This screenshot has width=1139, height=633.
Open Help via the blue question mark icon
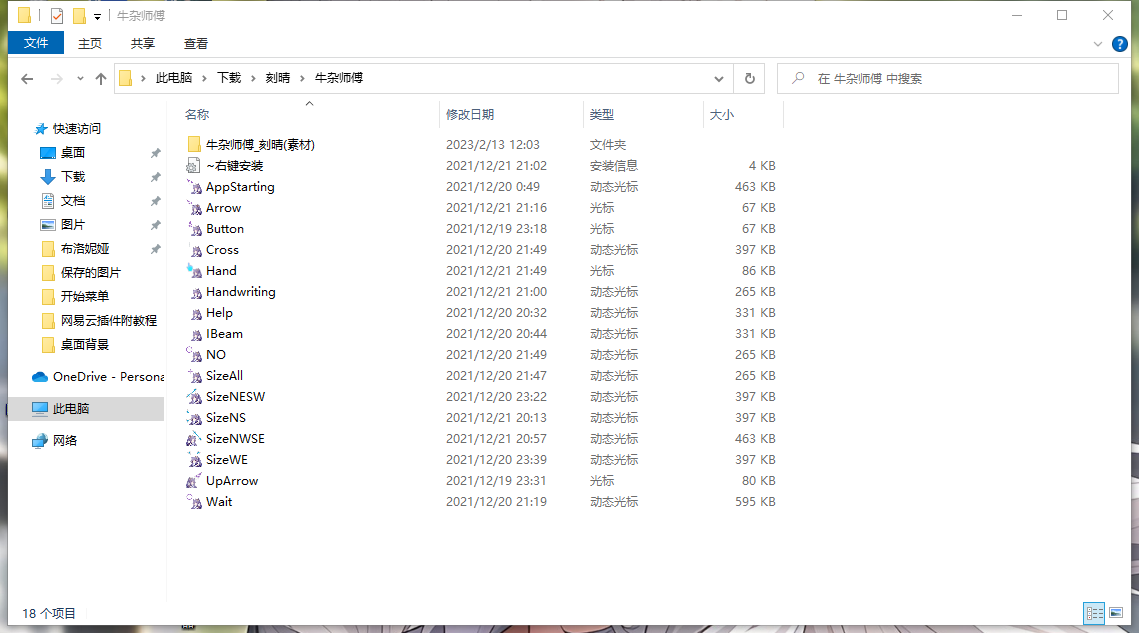click(x=1120, y=44)
